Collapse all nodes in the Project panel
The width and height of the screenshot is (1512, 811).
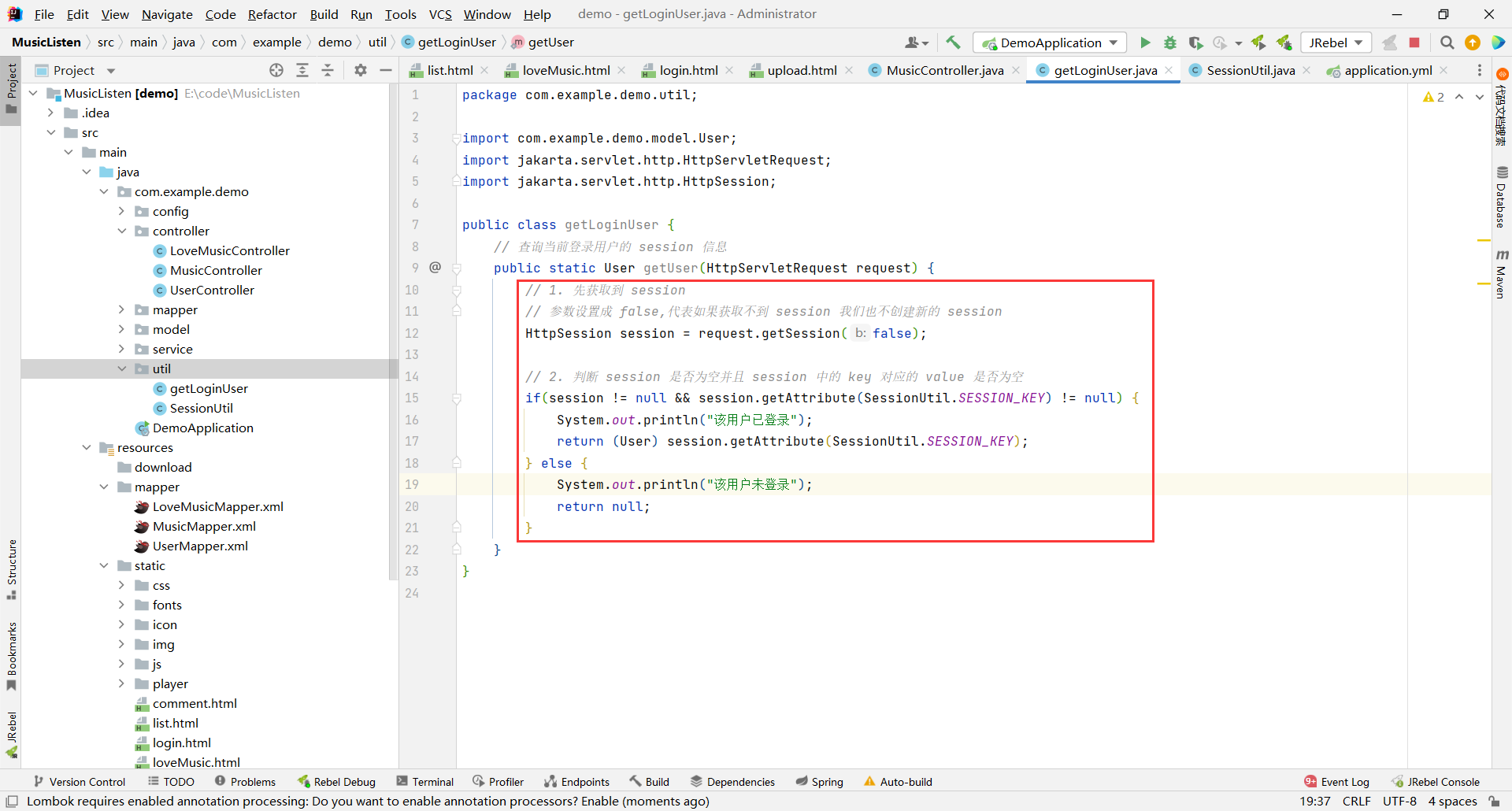coord(328,70)
